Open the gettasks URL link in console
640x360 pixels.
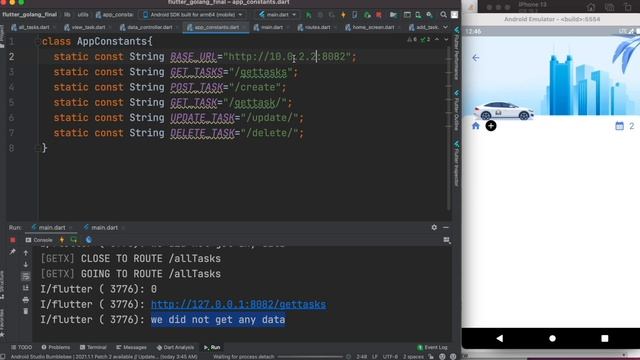[x=238, y=304]
